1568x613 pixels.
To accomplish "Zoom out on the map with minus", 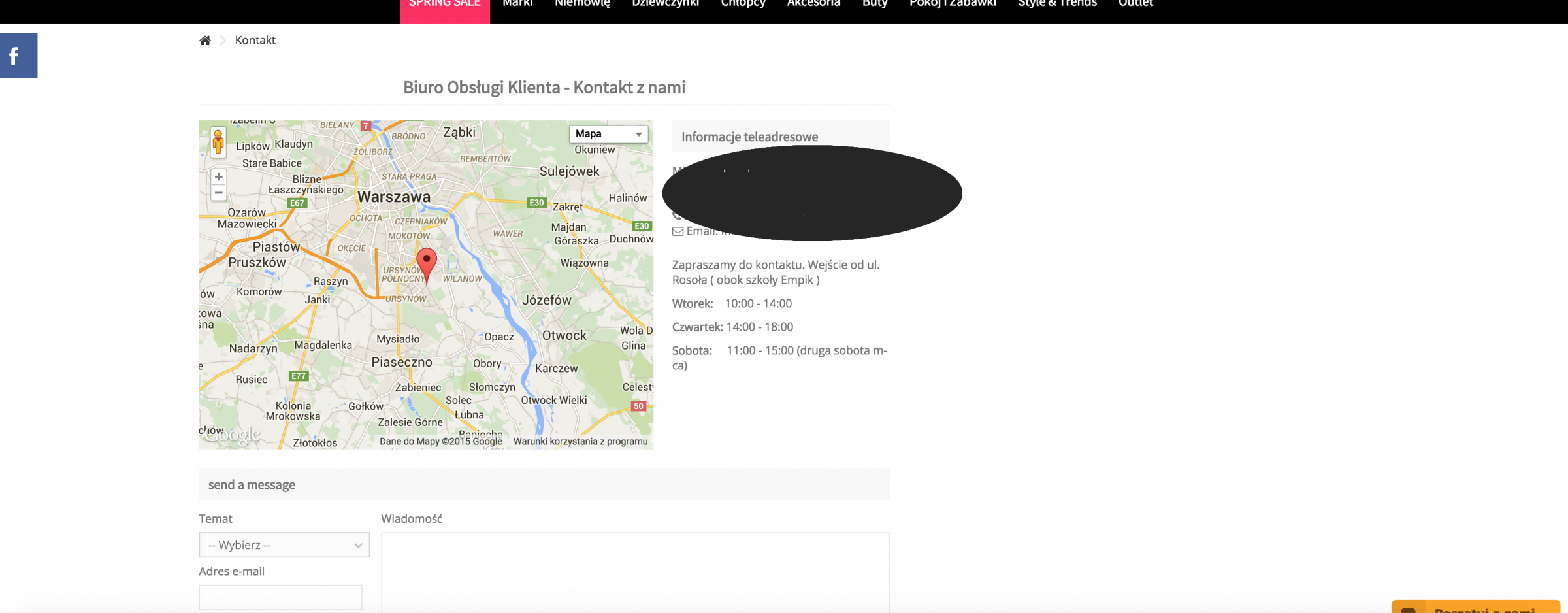I will 219,193.
